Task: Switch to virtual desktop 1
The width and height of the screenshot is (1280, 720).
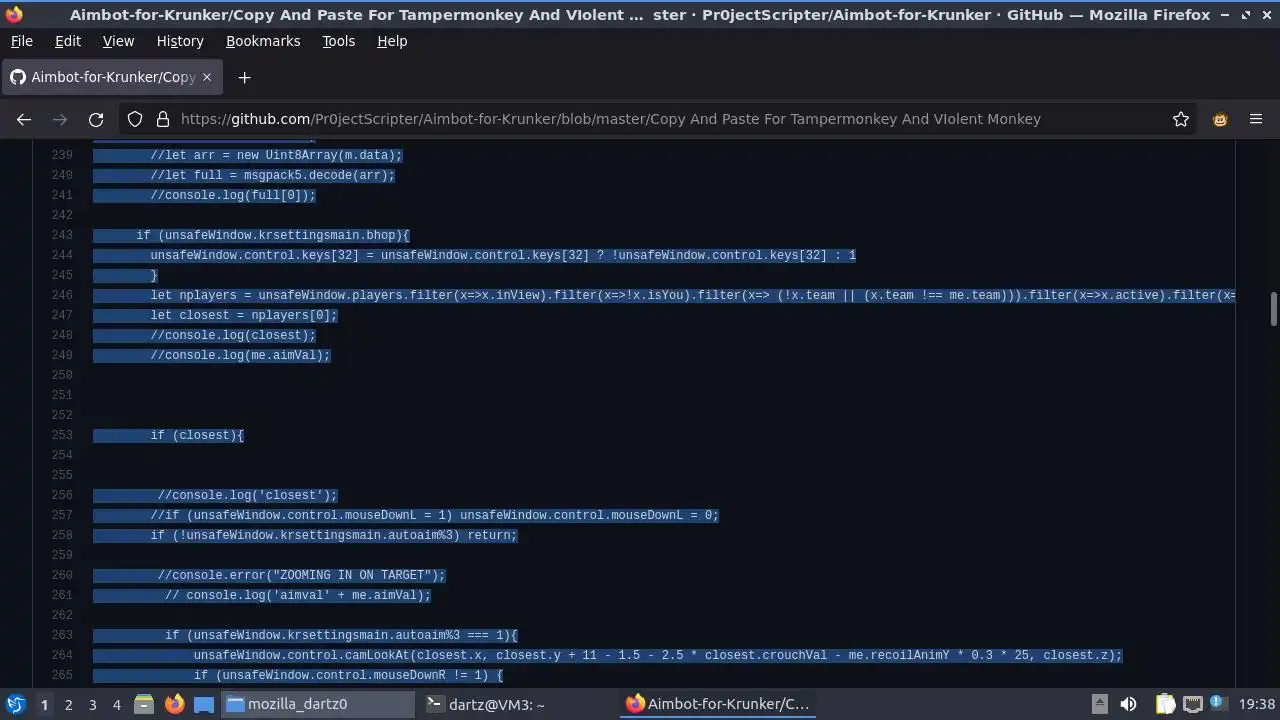Action: (44, 704)
